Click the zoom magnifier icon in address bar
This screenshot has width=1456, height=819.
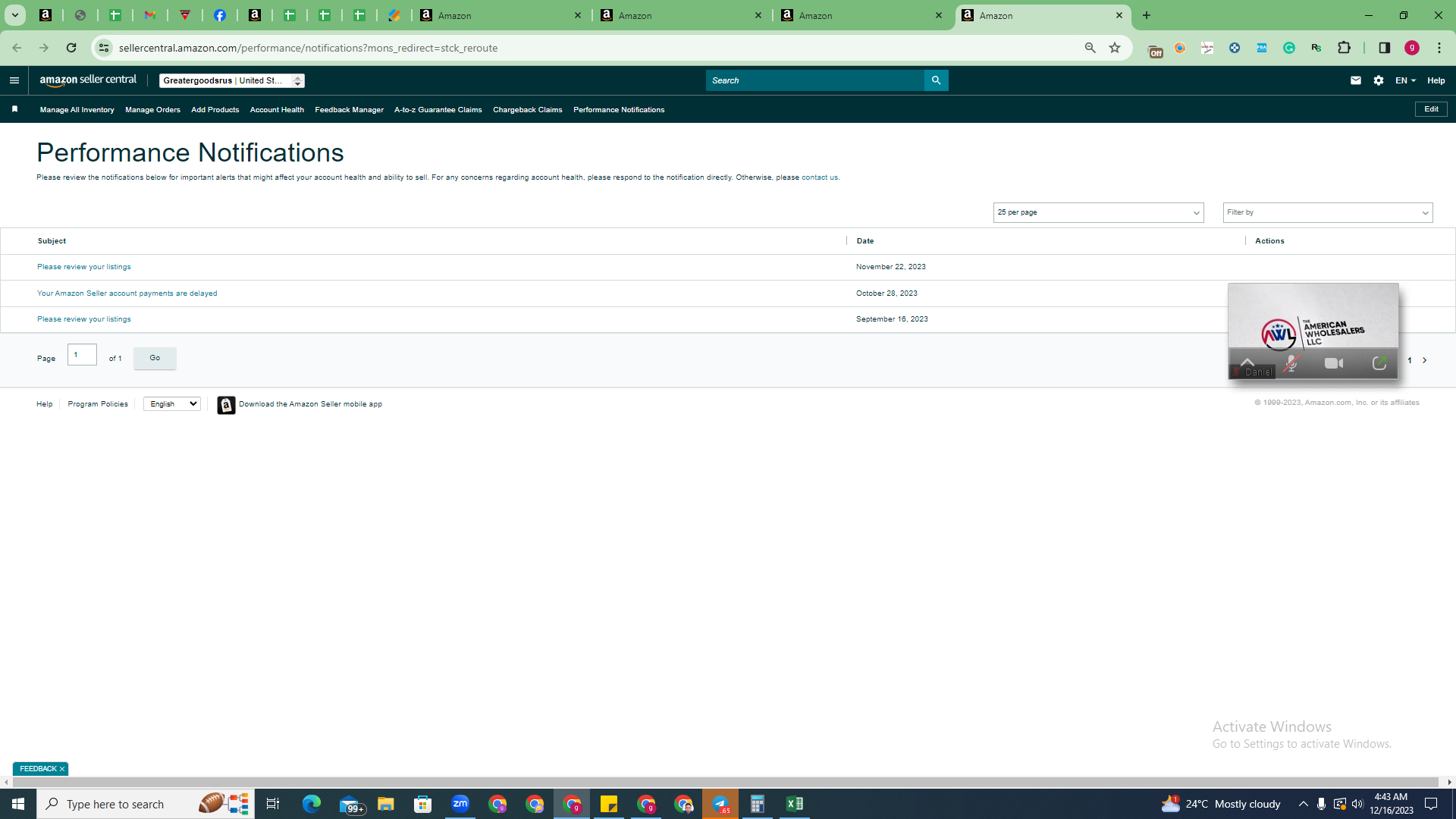(x=1090, y=48)
